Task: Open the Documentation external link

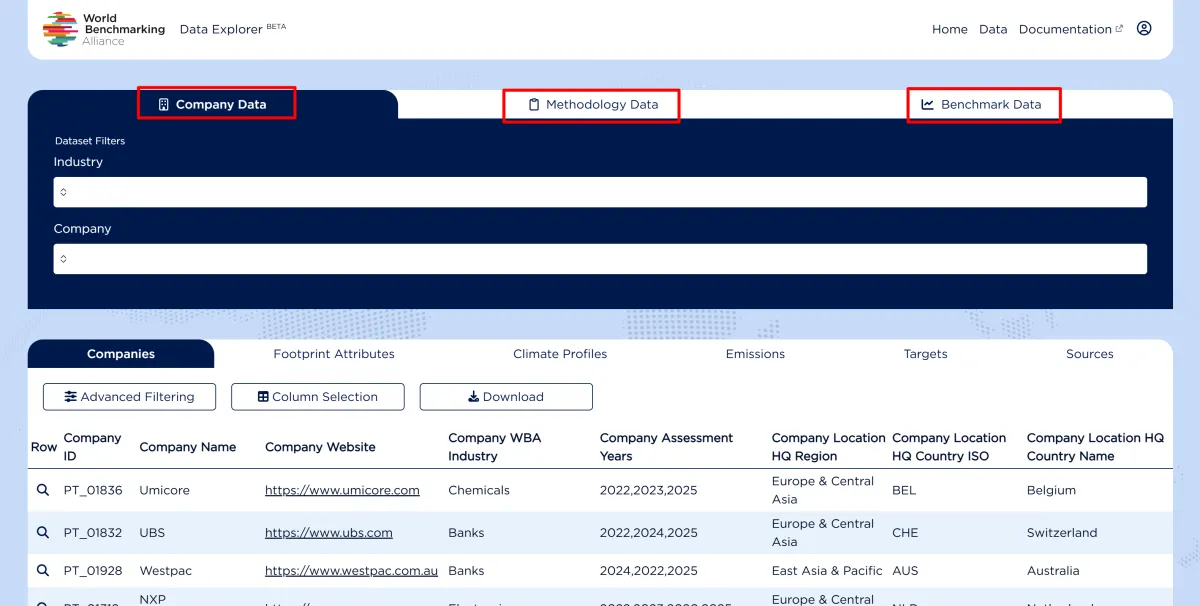Action: click(x=1064, y=29)
